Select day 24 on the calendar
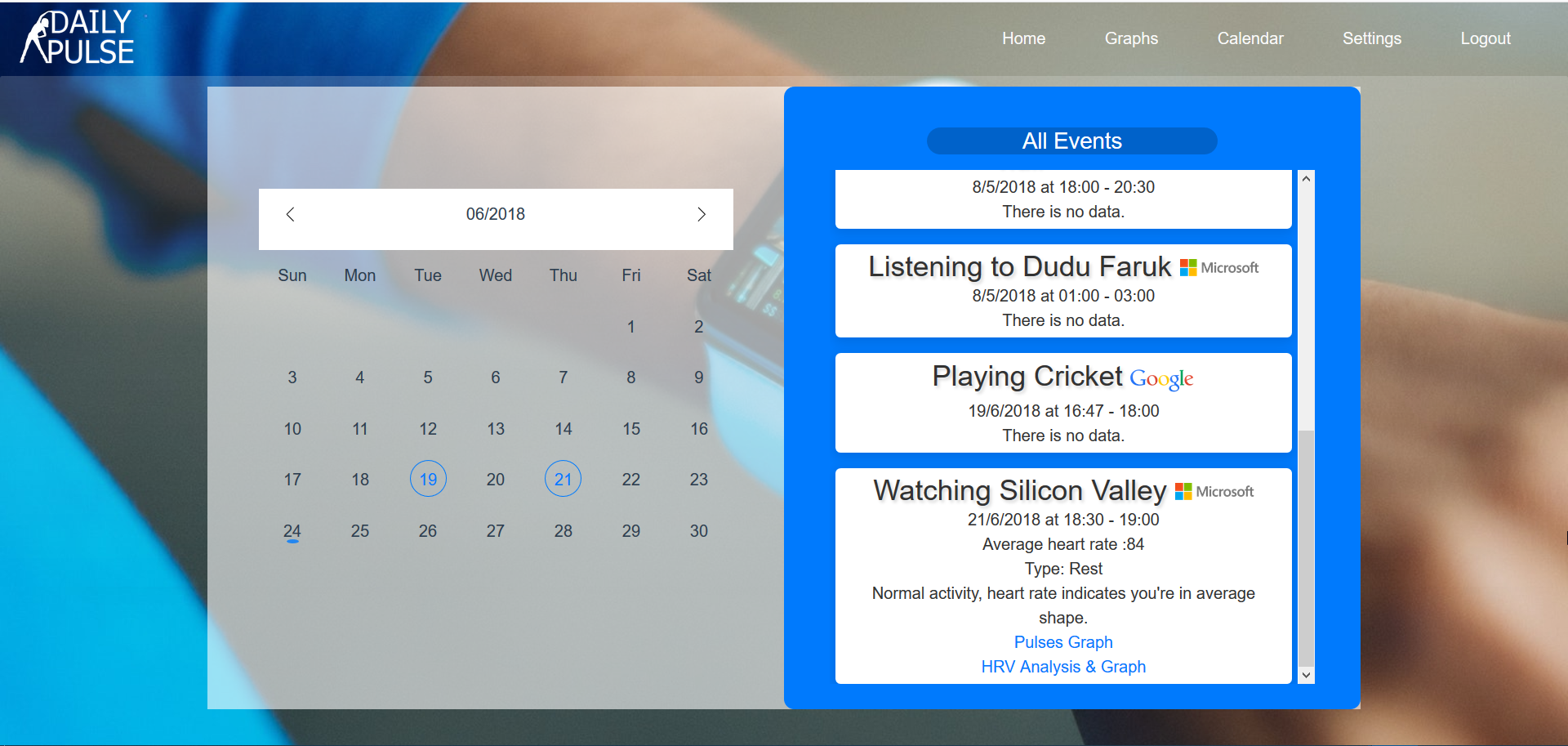1568x746 pixels. (292, 530)
